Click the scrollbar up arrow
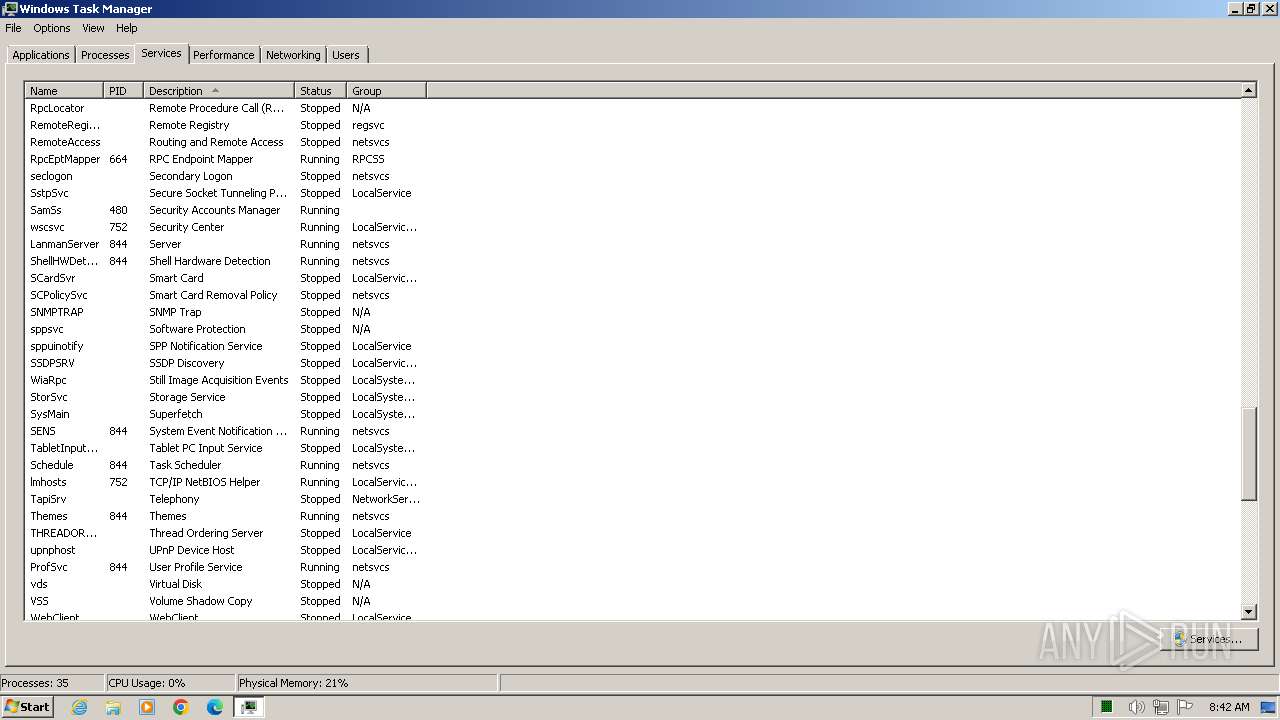1280x720 pixels. coord(1248,91)
